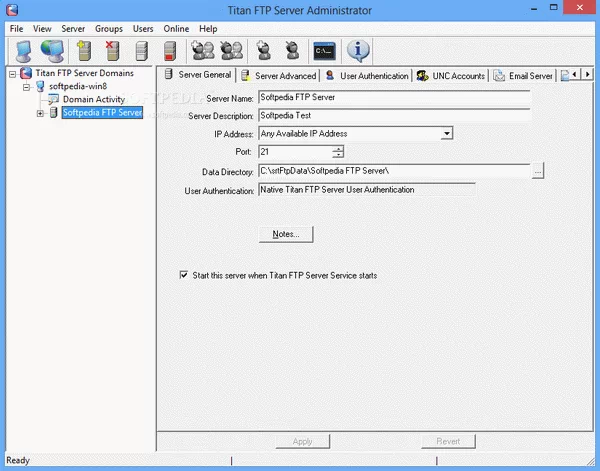Click the server icon with red X

(x=113, y=50)
